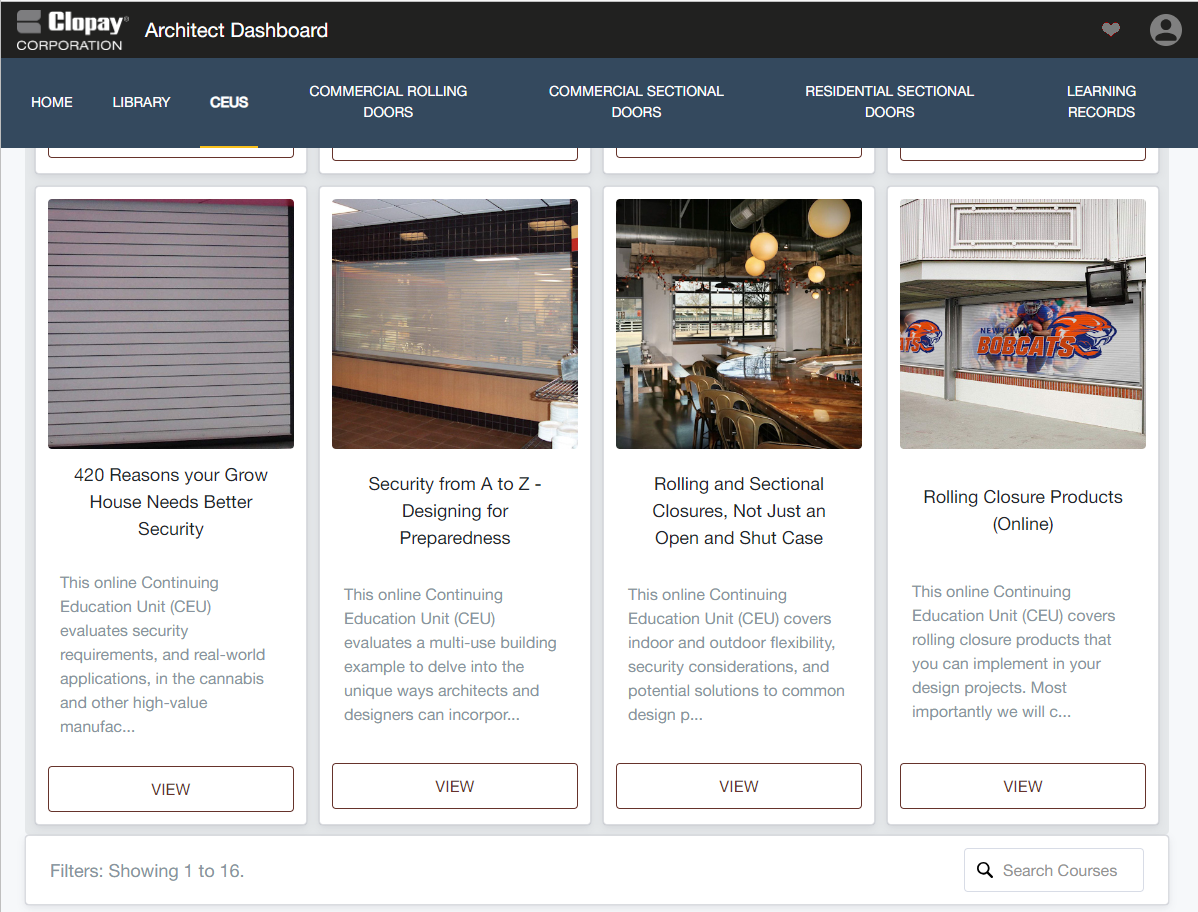This screenshot has width=1198, height=912.
Task: Go to the Home tab
Action: pos(52,102)
